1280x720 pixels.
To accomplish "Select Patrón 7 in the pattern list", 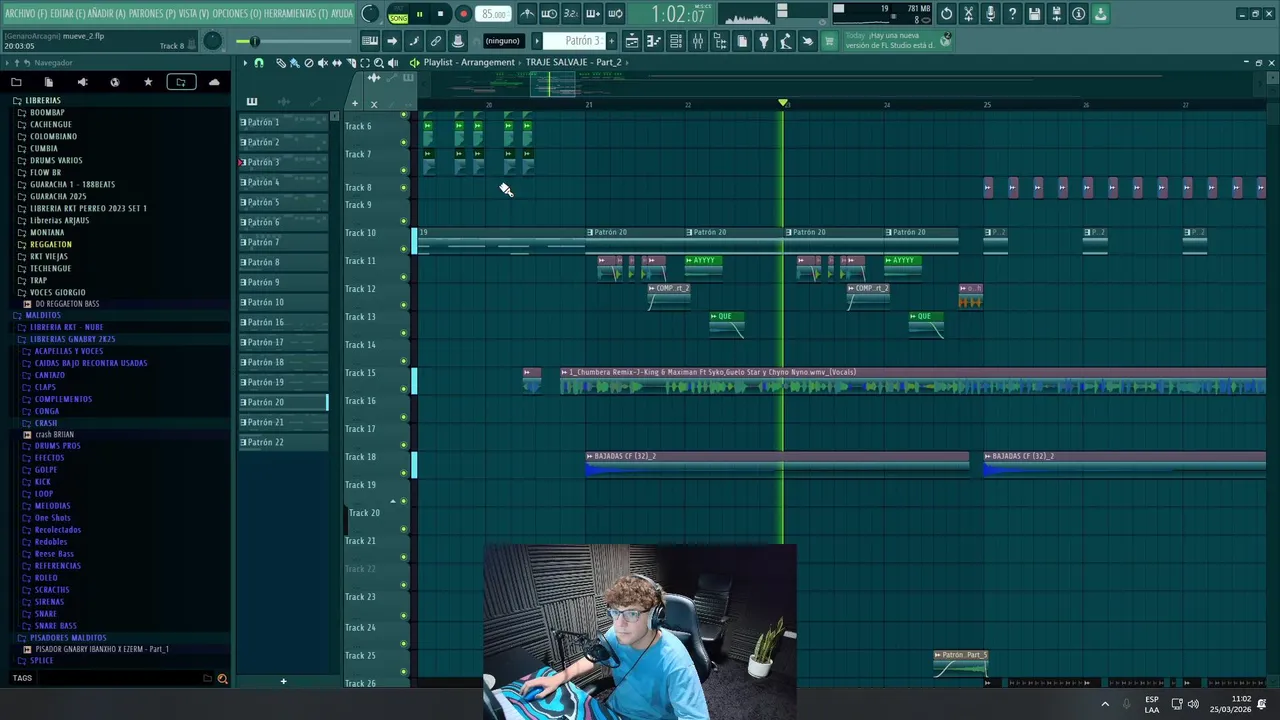I will 283,242.
